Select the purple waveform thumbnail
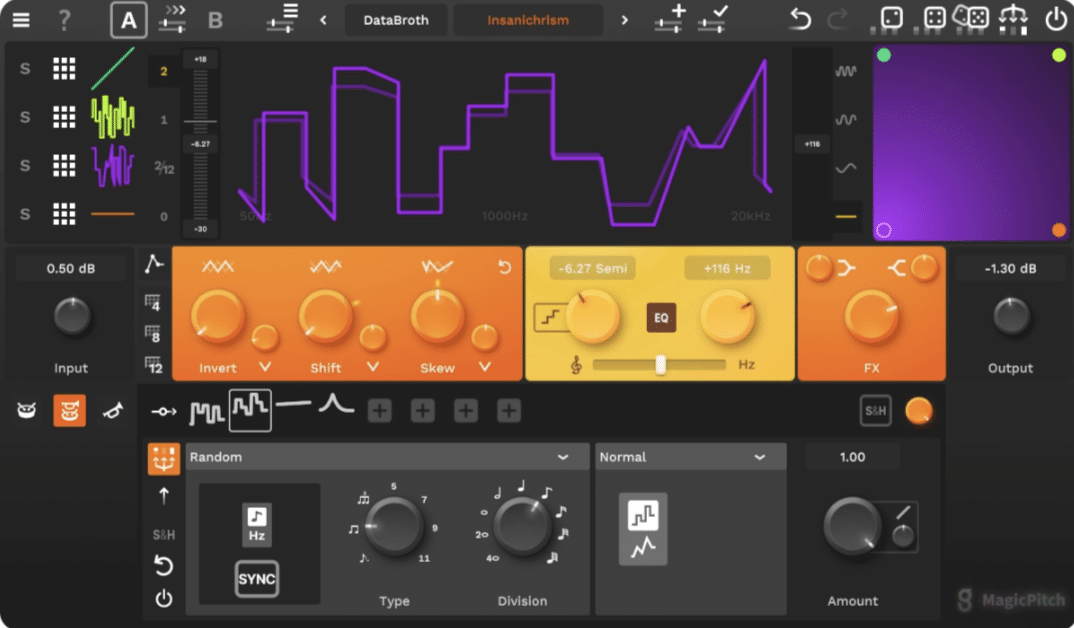 point(113,166)
